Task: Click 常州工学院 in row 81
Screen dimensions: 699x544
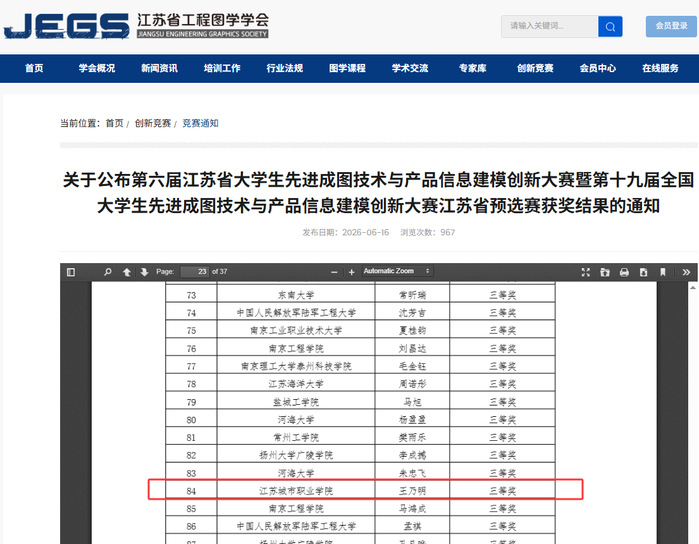Action: pyautogui.click(x=296, y=438)
